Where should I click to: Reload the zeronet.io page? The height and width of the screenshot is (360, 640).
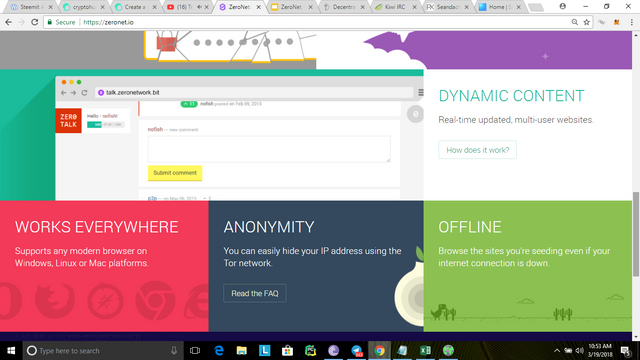pyautogui.click(x=35, y=22)
